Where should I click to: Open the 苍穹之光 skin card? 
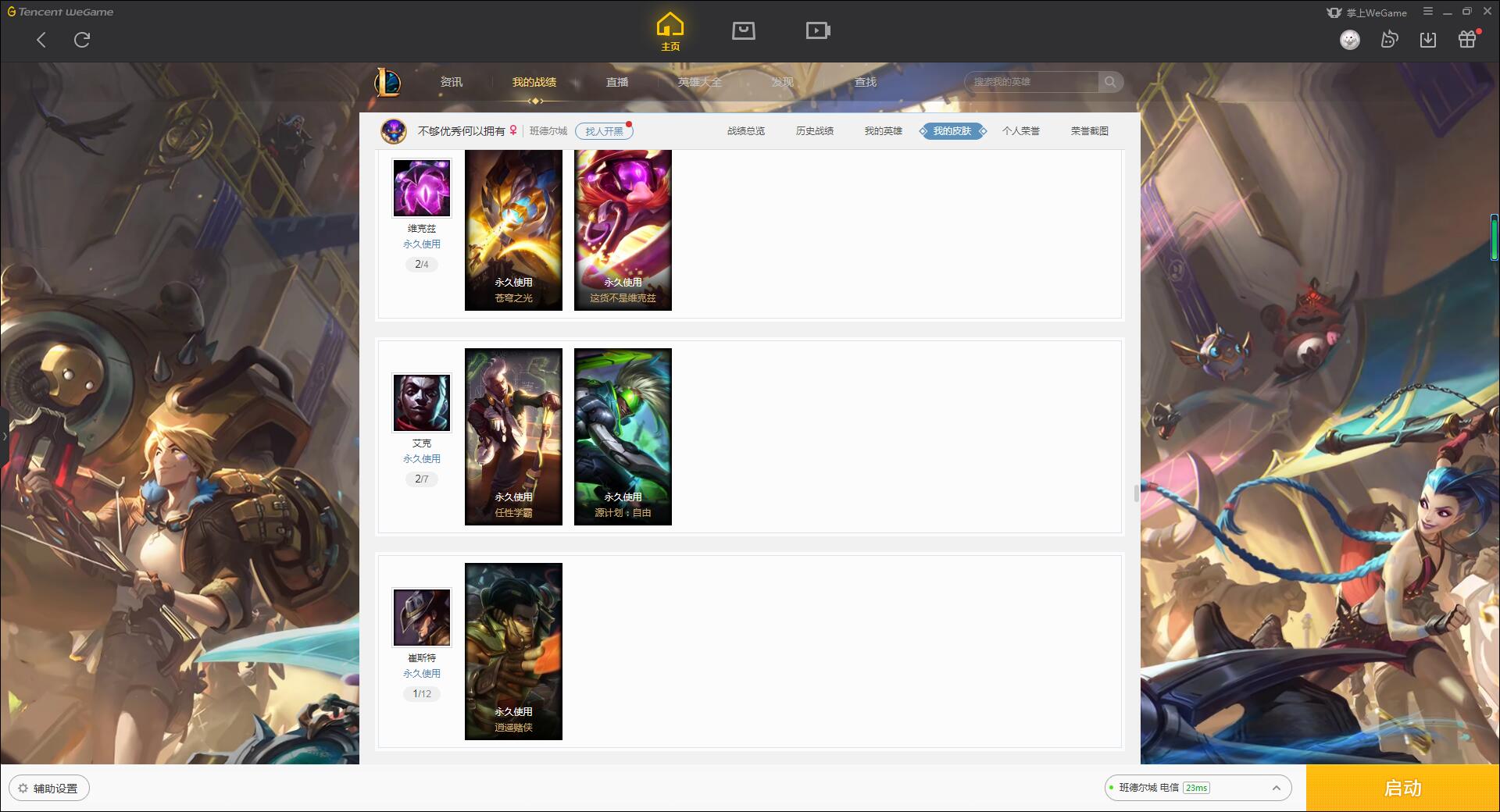click(x=513, y=230)
